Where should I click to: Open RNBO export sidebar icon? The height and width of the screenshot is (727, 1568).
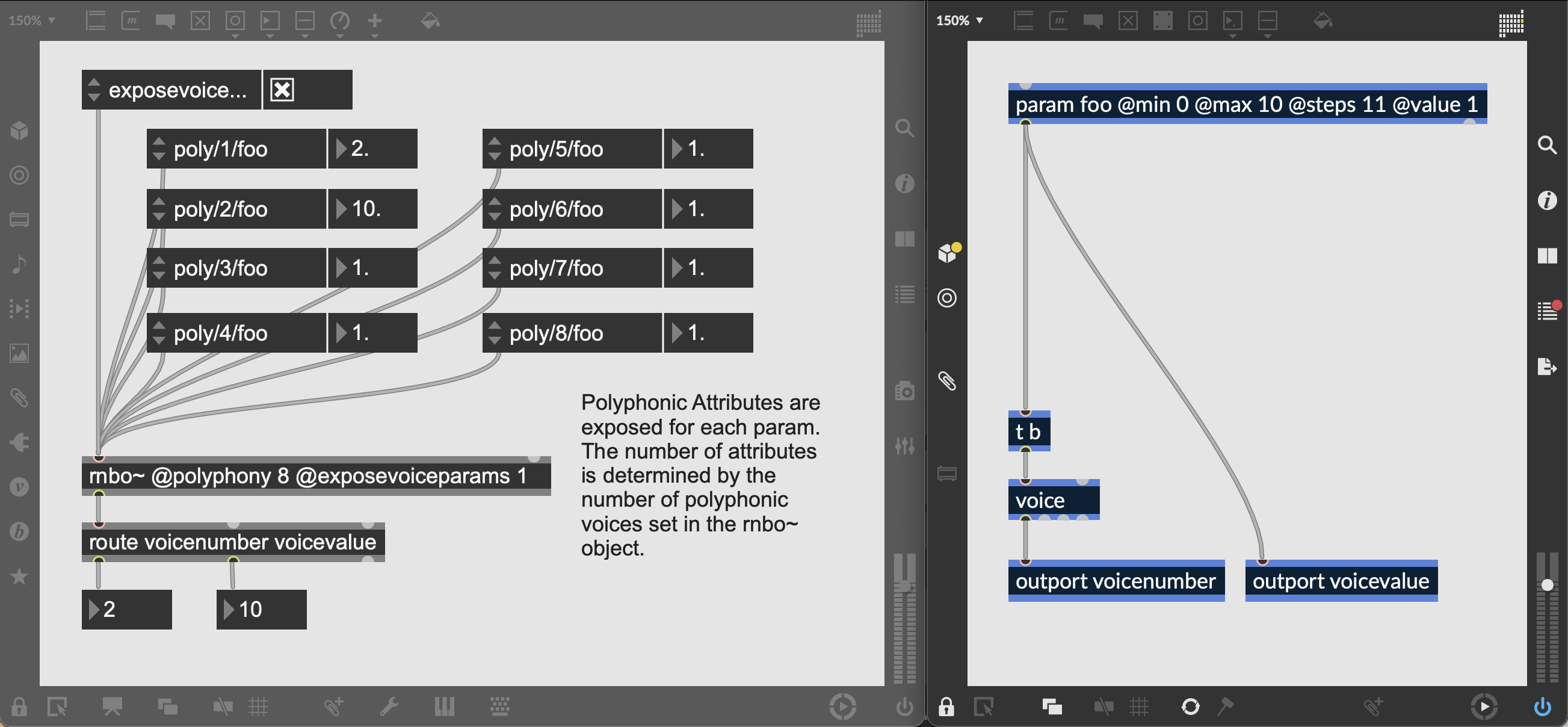point(1547,366)
